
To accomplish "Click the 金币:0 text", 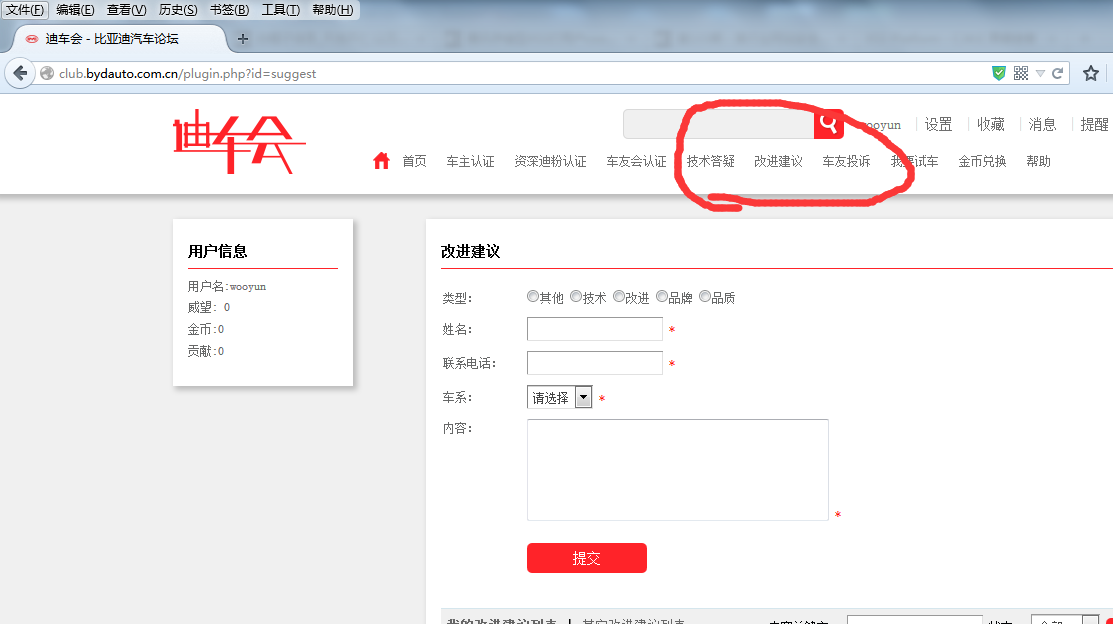I will coord(206,329).
